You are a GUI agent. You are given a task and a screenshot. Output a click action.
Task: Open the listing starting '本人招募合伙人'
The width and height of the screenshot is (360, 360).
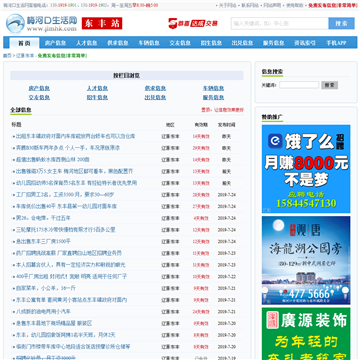point(71,265)
